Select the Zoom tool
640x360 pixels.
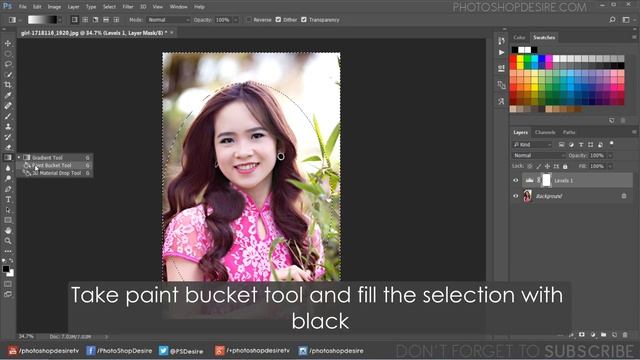click(x=8, y=241)
